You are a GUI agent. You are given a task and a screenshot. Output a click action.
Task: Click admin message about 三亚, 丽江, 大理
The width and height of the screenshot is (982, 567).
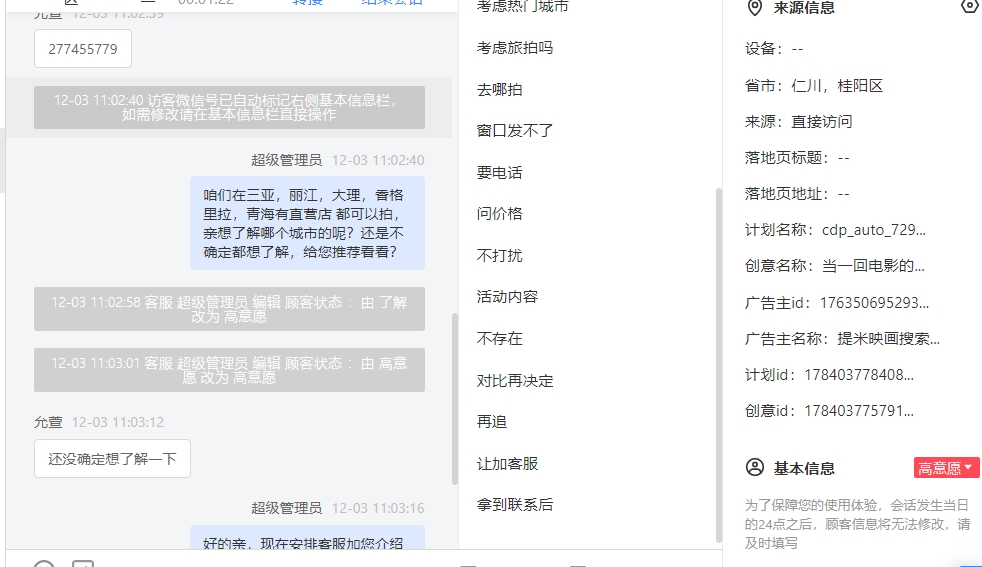coord(308,223)
